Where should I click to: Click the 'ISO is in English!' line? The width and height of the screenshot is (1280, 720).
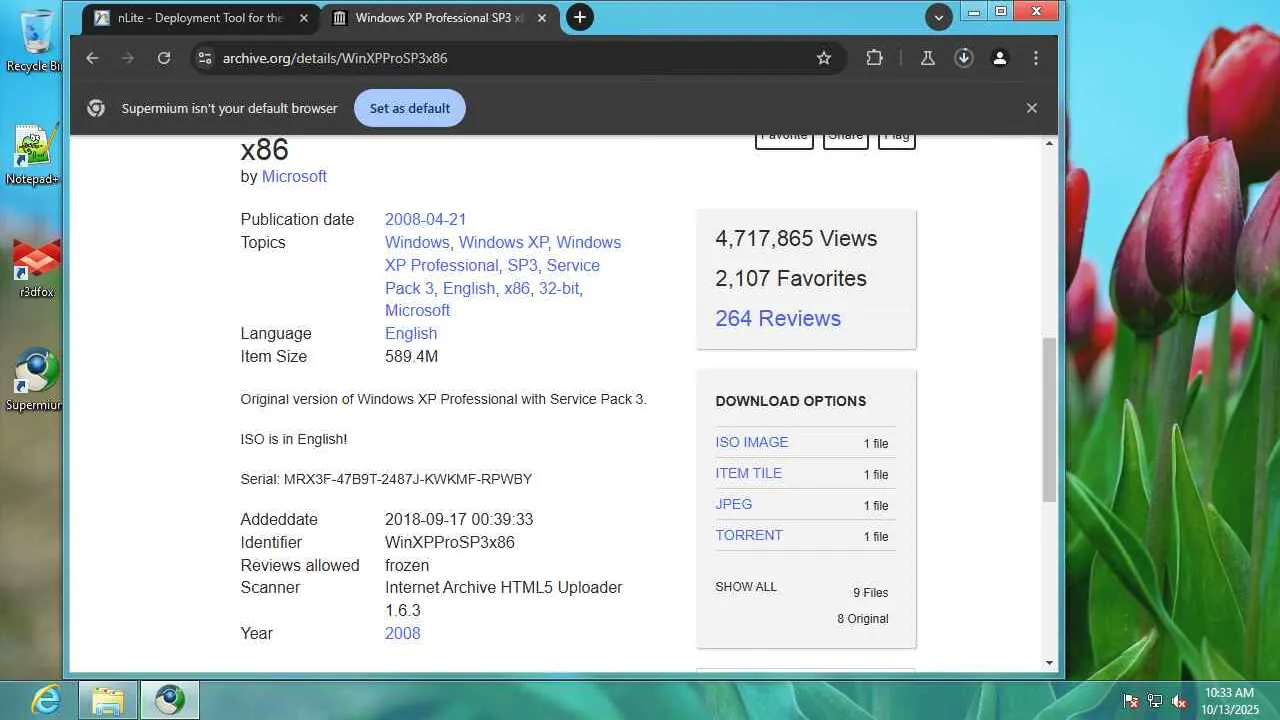click(x=294, y=439)
